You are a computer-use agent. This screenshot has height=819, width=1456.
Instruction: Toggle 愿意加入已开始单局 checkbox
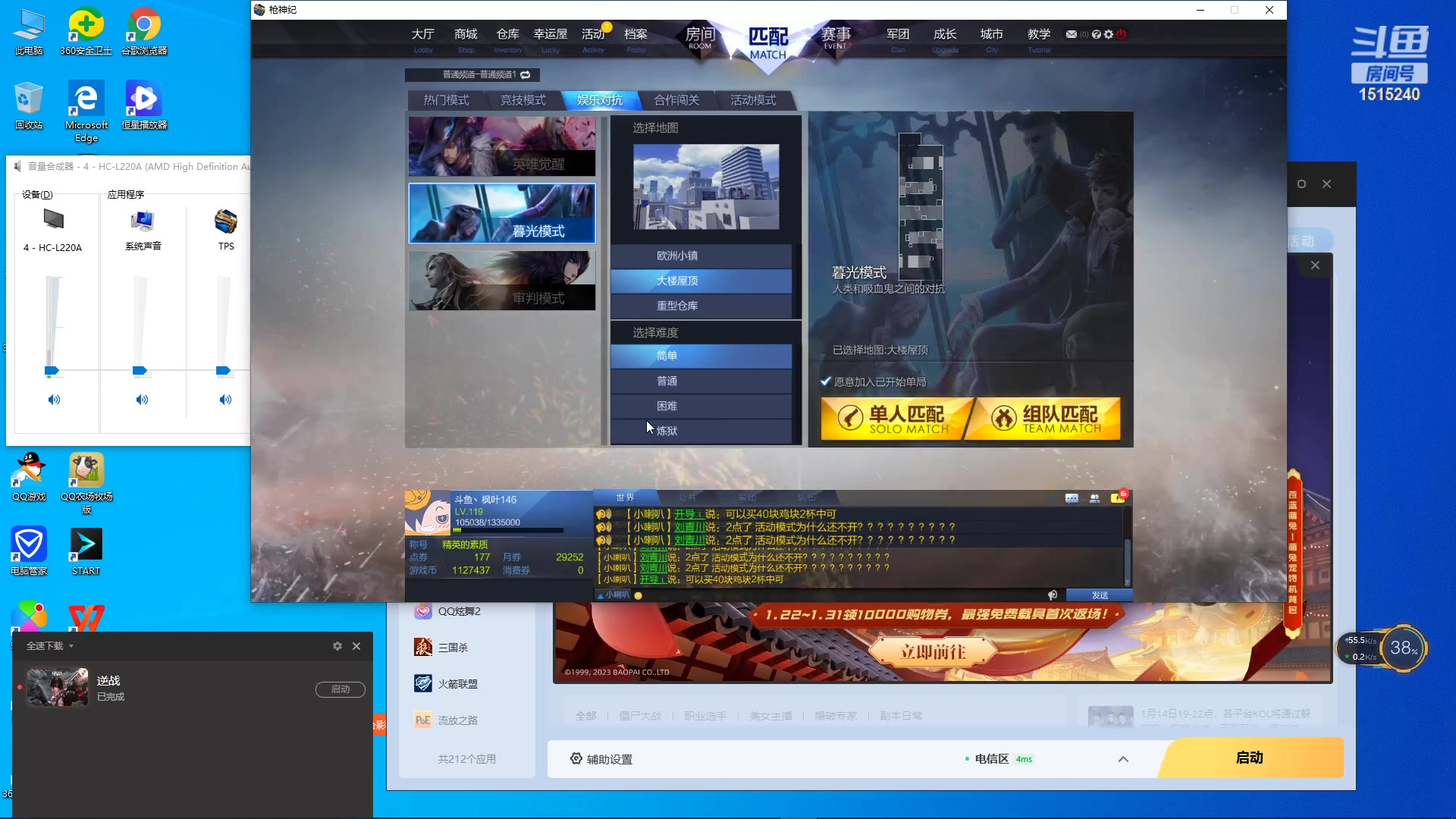826,381
